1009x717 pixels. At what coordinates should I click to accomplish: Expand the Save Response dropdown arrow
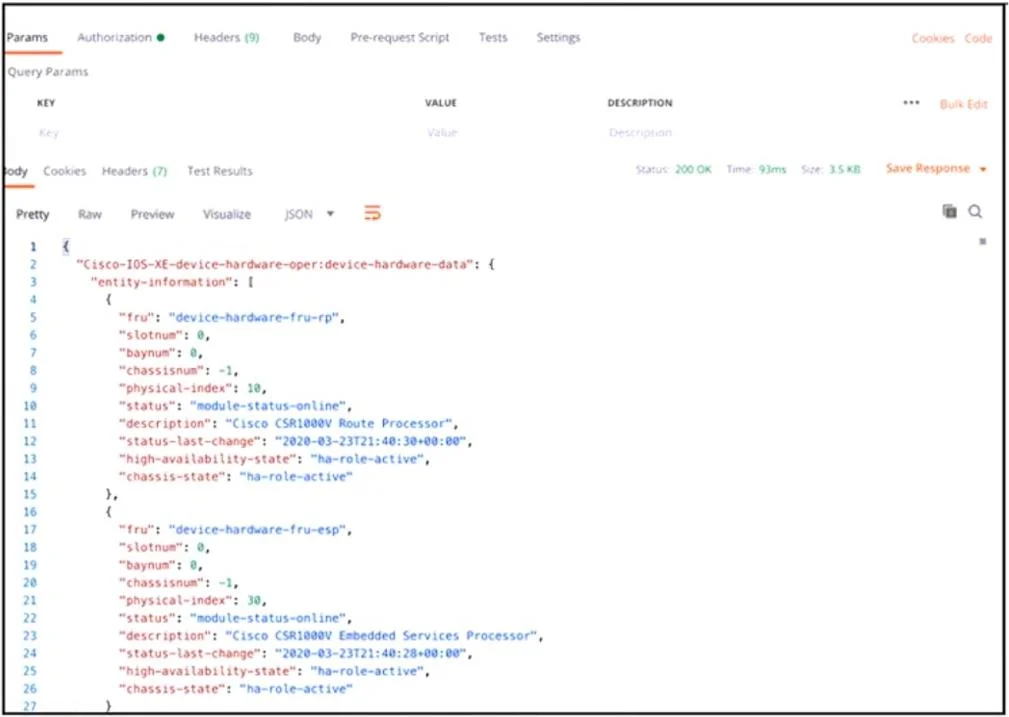[x=983, y=169]
